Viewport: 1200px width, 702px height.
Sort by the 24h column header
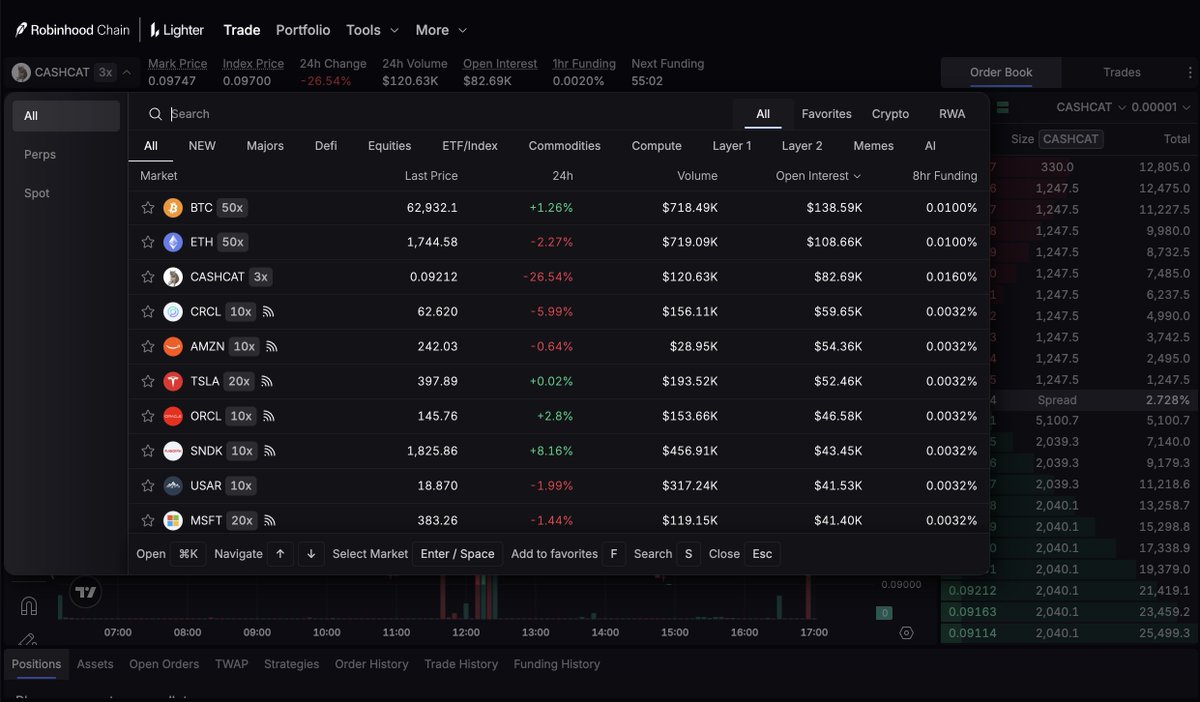(562, 176)
